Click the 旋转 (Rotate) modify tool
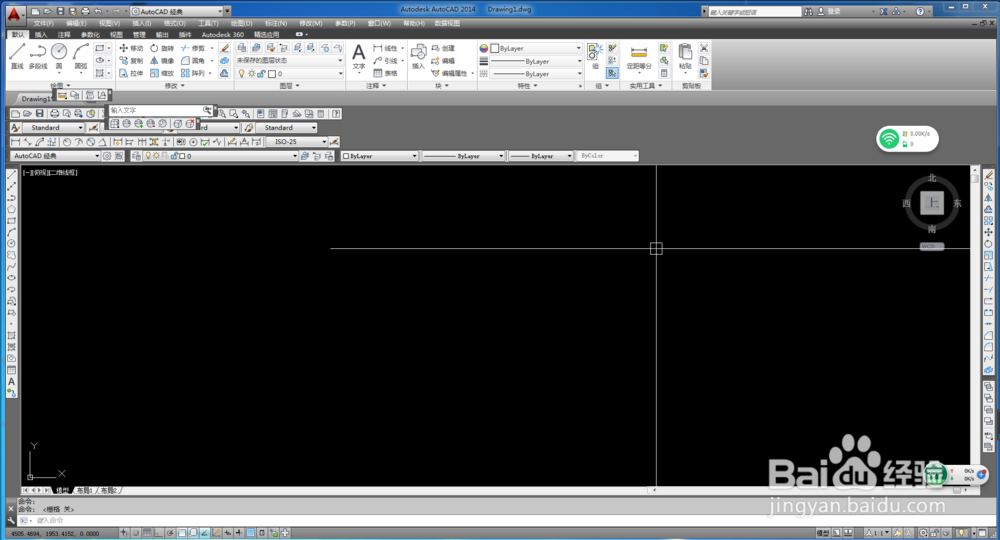 [162, 48]
